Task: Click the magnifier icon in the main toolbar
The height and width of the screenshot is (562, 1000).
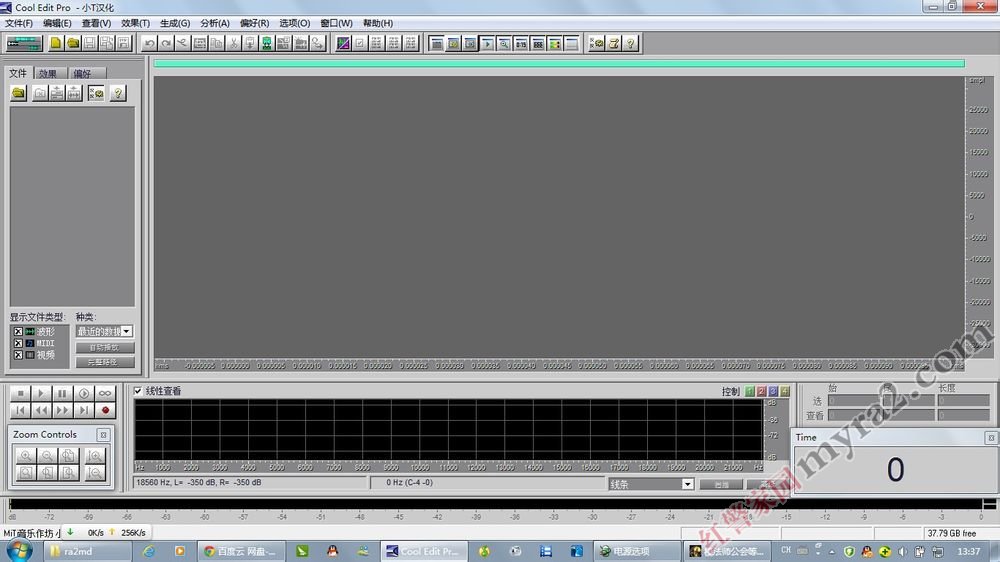Action: point(504,43)
